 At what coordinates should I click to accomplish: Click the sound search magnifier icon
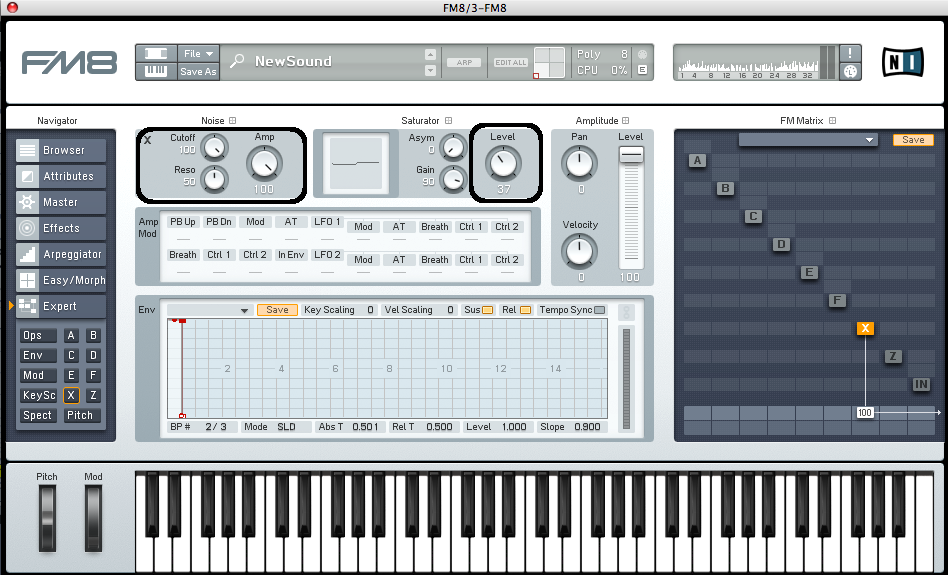237,61
